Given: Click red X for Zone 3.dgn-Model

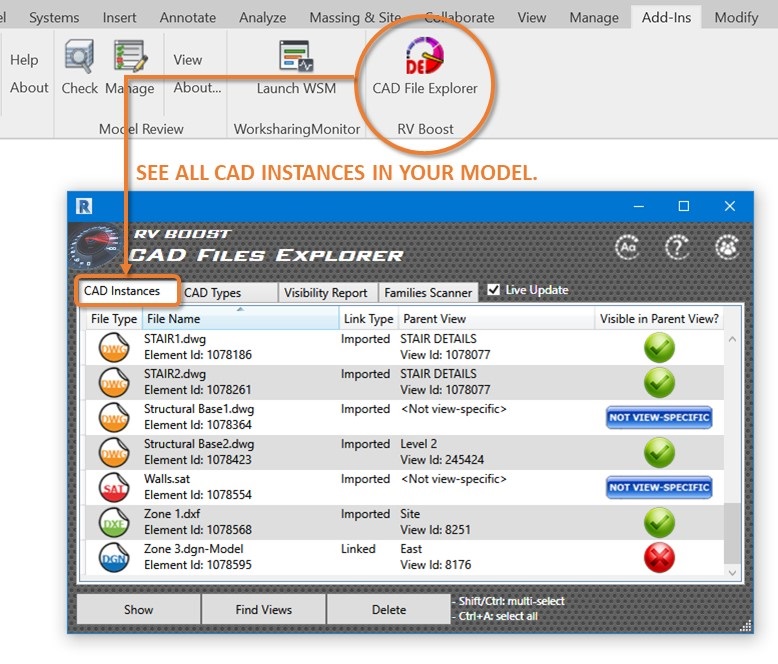Looking at the screenshot, I should point(659,557).
